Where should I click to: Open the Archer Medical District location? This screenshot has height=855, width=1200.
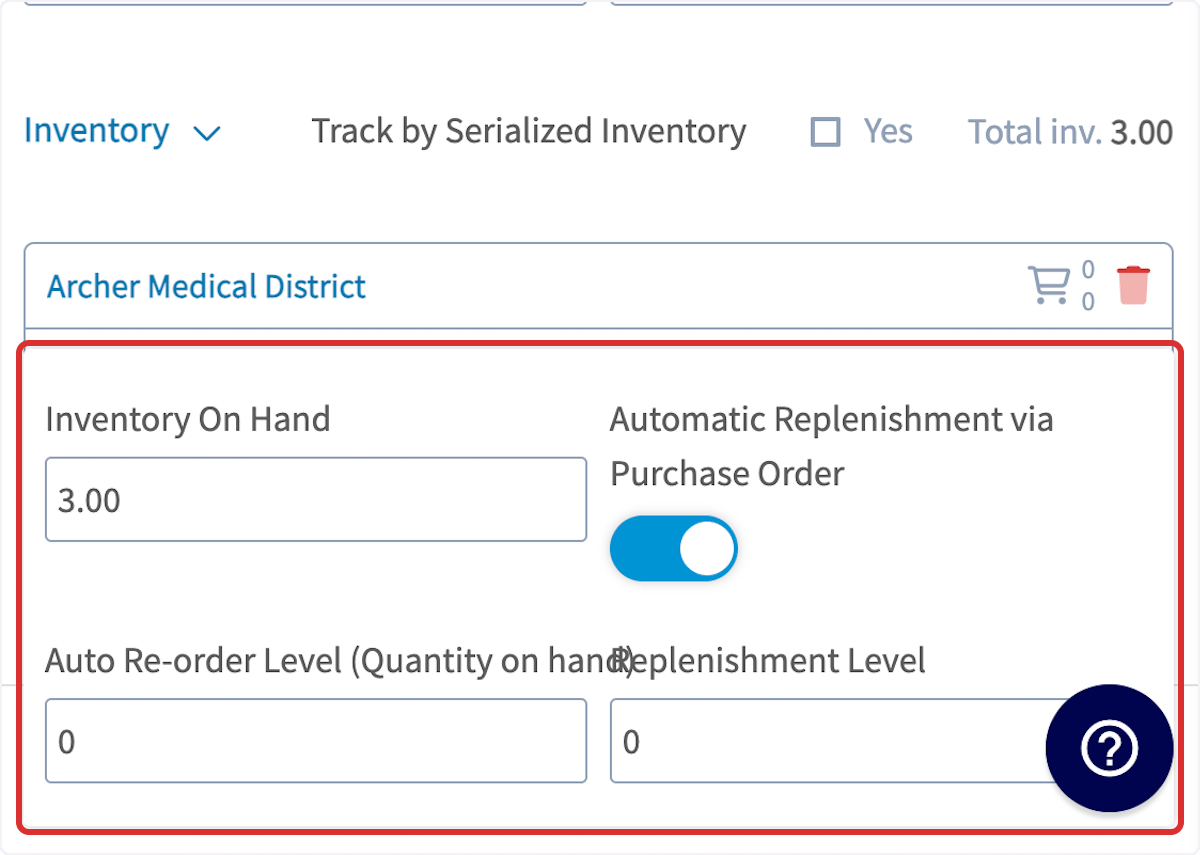coord(206,287)
